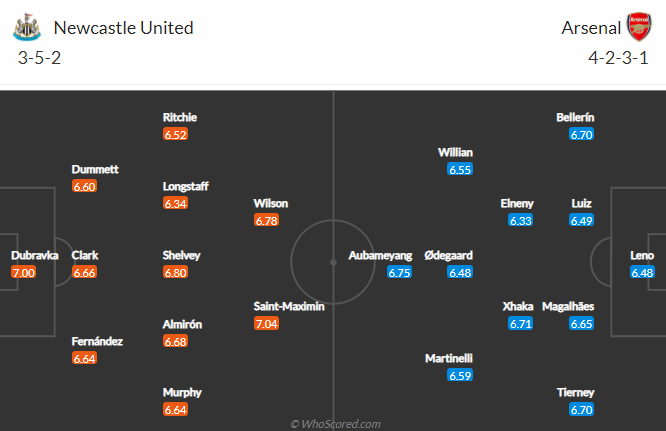This screenshot has width=666, height=431.
Task: Select Saint-Maximin's 7.04 rating badge
Action: point(267,324)
